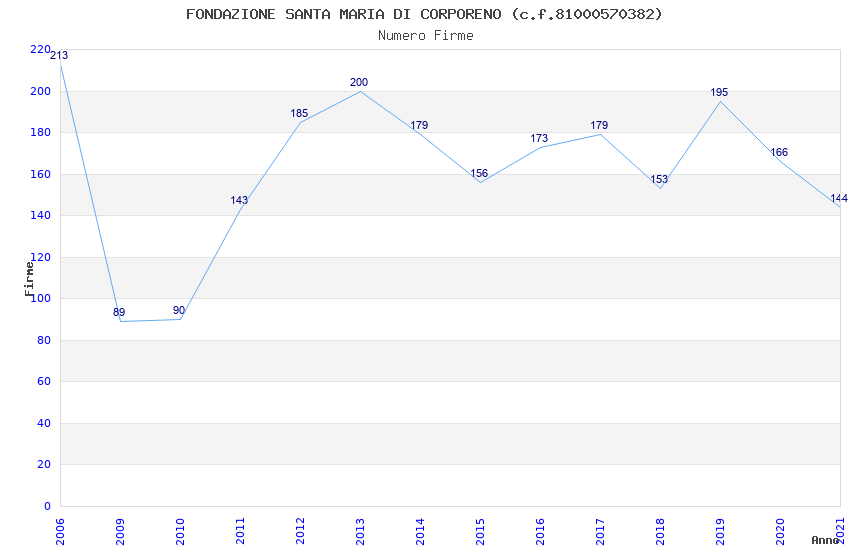Select the data label 195 for 2019
The height and width of the screenshot is (550, 850).
pyautogui.click(x=719, y=93)
